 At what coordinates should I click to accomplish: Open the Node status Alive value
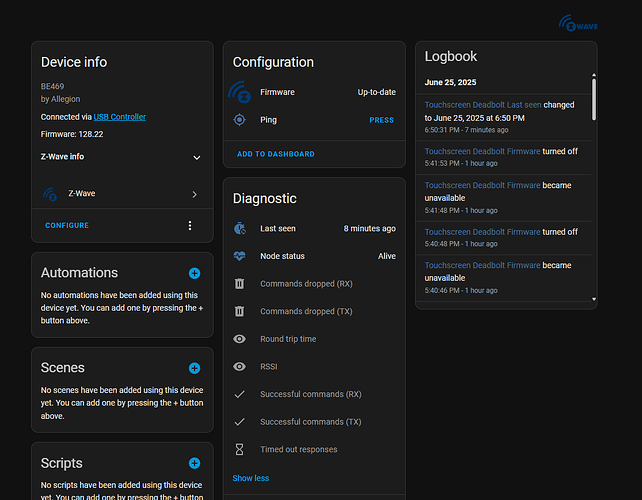point(387,256)
